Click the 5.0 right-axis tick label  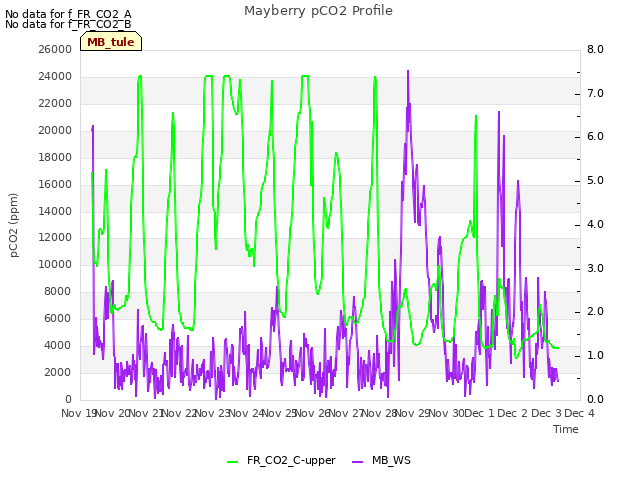[x=595, y=181]
